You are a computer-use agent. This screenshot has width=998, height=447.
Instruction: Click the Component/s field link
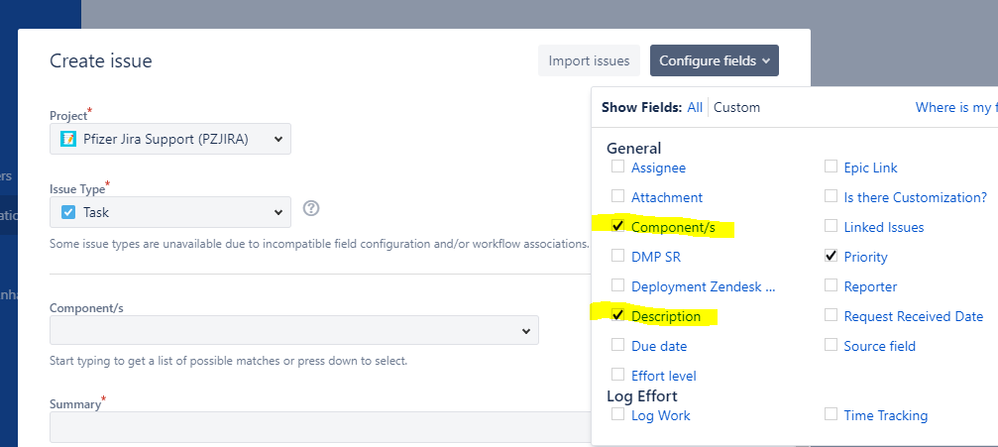673,227
